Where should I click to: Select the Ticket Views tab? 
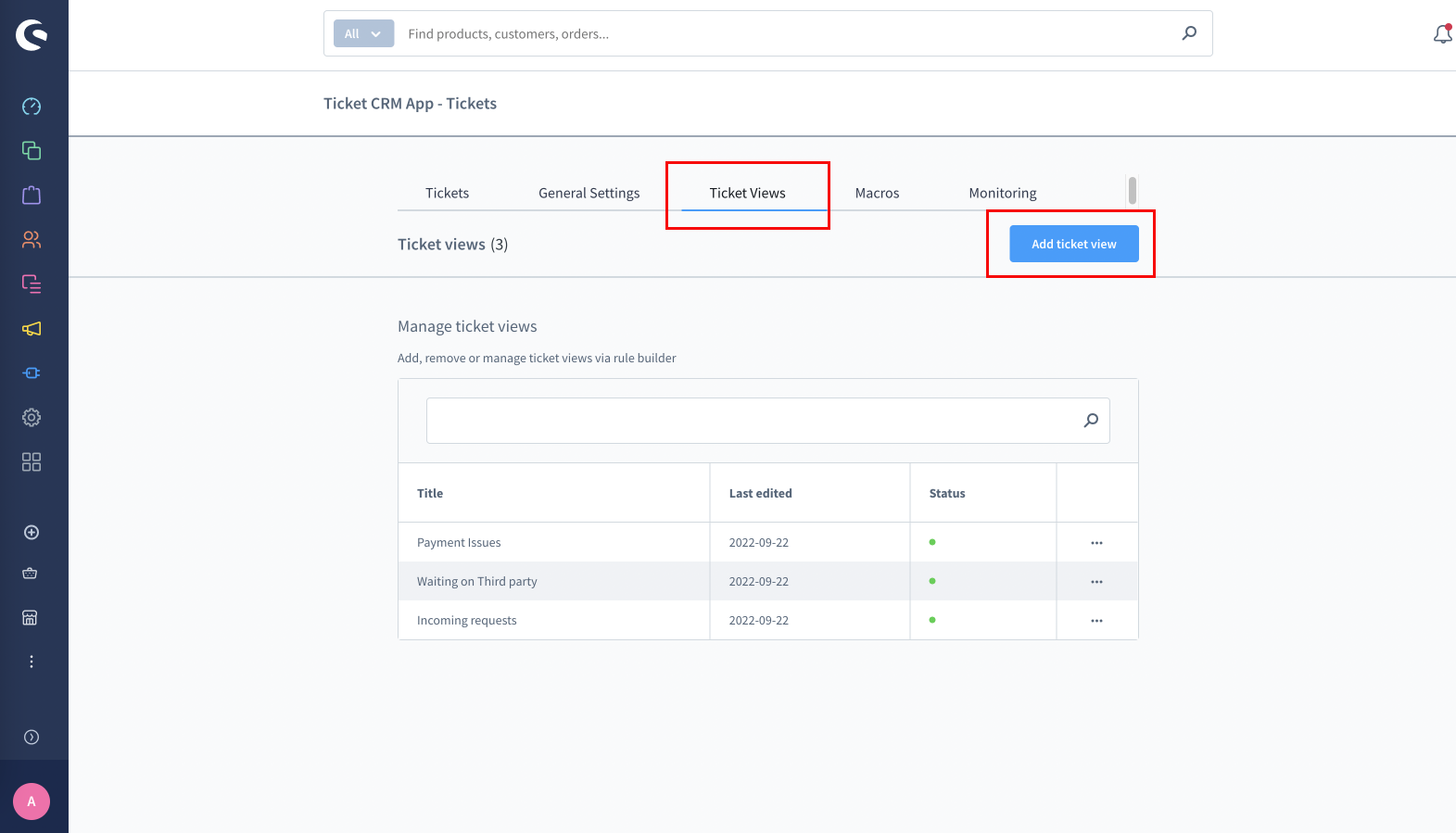tap(748, 193)
